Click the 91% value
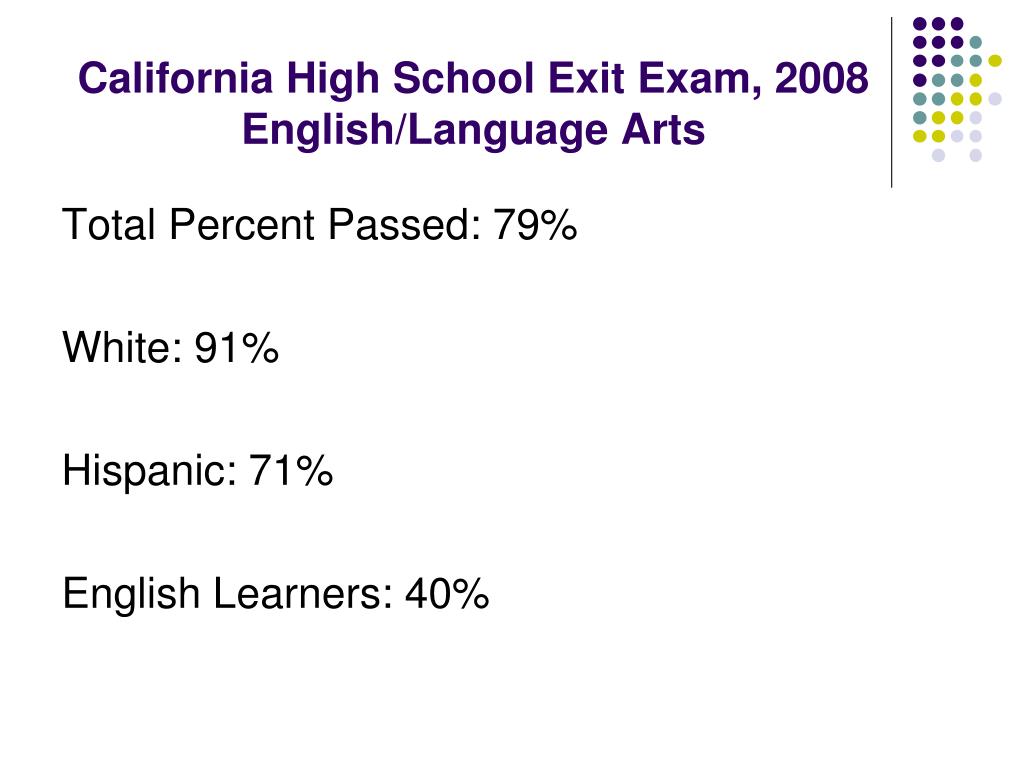Viewport: 1024px width, 768px height. [x=236, y=347]
